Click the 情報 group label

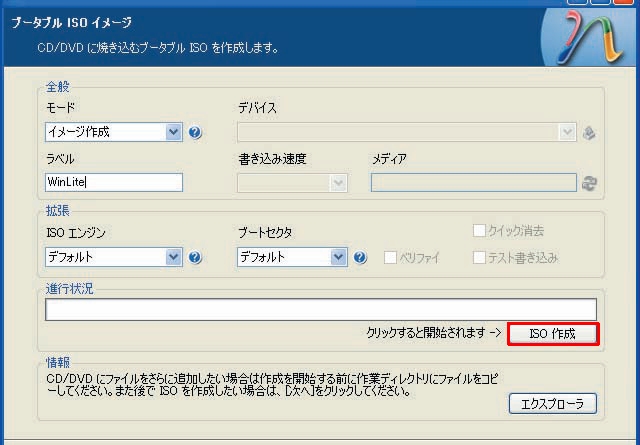[58, 362]
